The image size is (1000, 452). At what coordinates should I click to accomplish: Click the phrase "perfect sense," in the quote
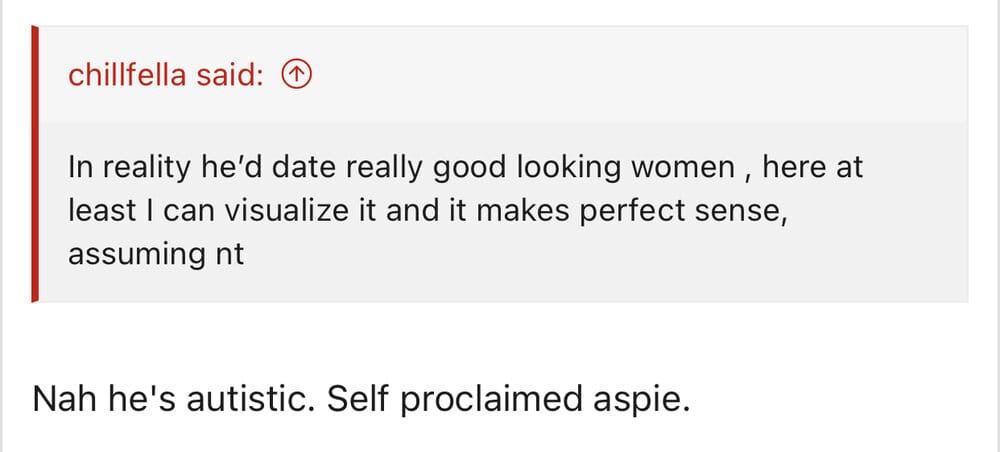point(683,213)
